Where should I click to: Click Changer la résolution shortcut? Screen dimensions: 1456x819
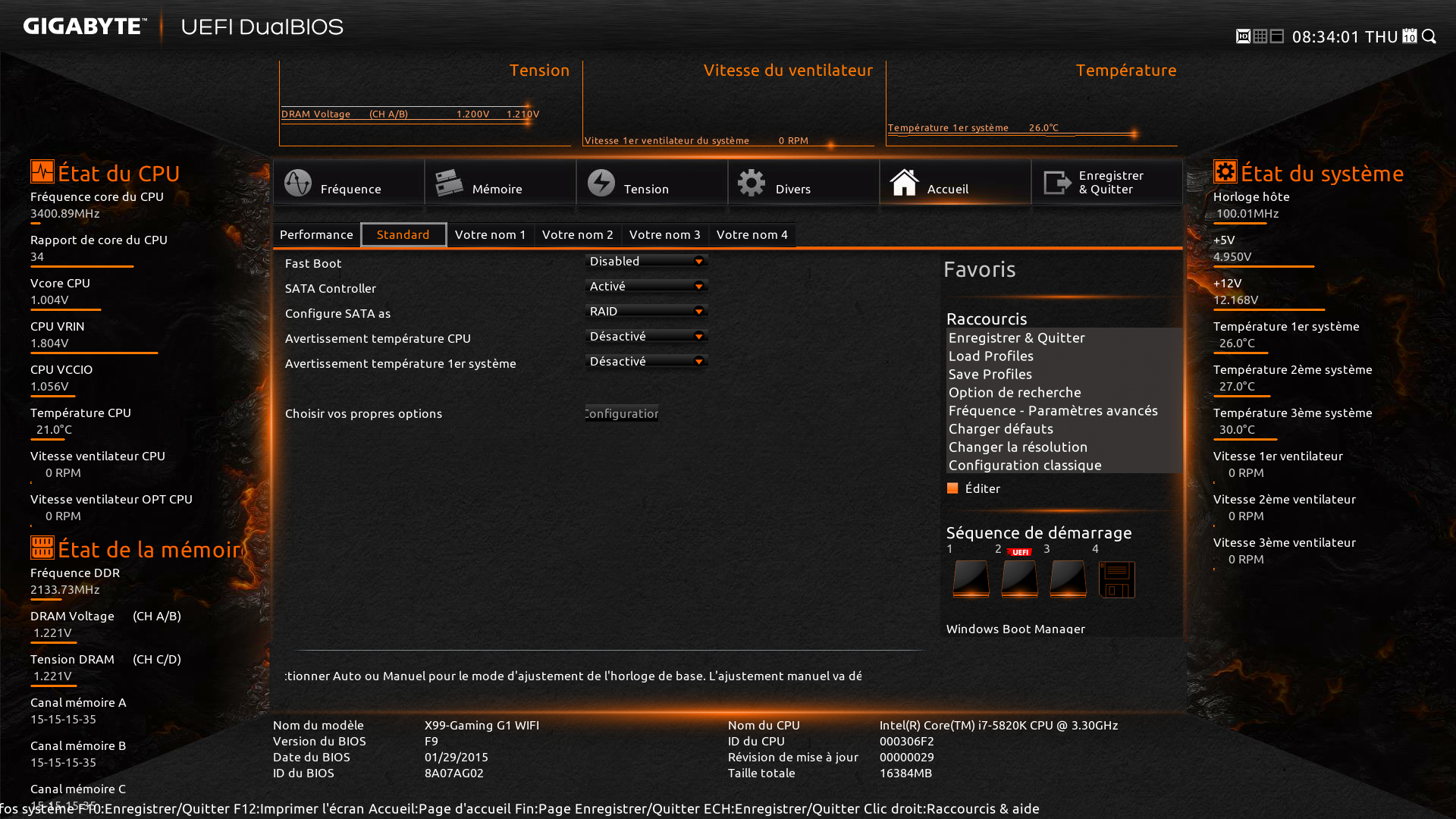point(1018,447)
